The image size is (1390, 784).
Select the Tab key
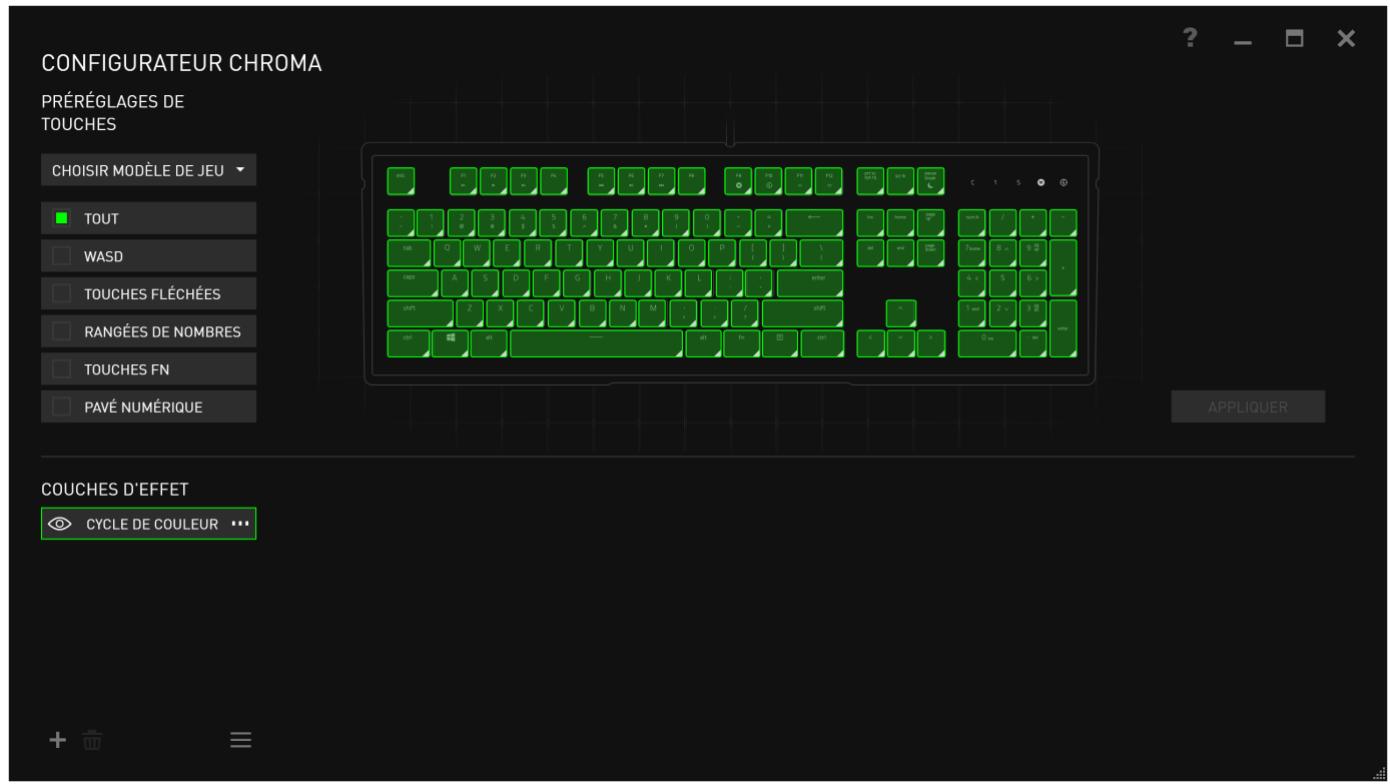[x=409, y=253]
